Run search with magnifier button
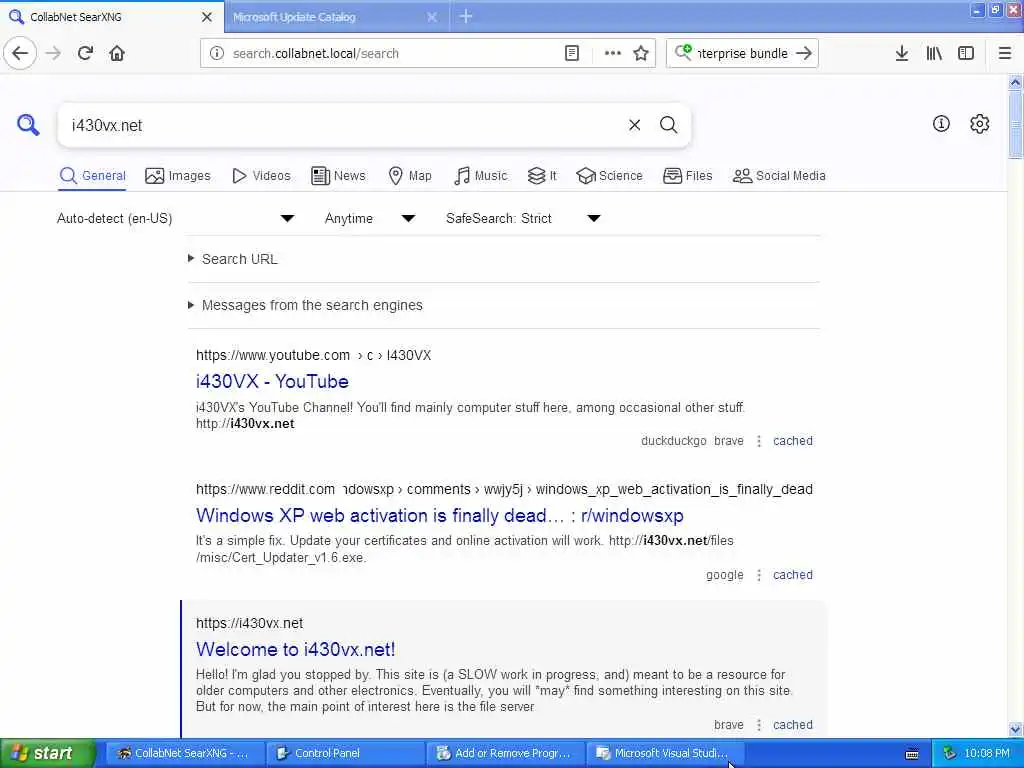Screen dimensions: 1024x768 668,125
